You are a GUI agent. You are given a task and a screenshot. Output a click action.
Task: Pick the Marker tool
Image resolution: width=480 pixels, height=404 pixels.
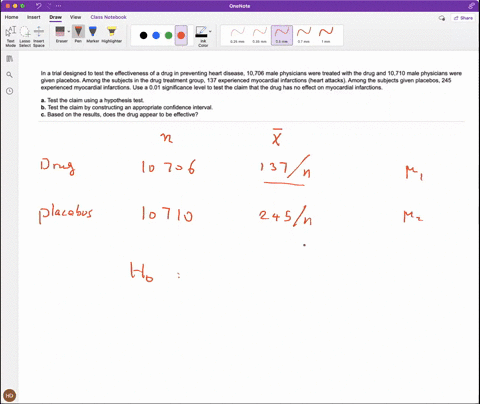click(x=93, y=34)
